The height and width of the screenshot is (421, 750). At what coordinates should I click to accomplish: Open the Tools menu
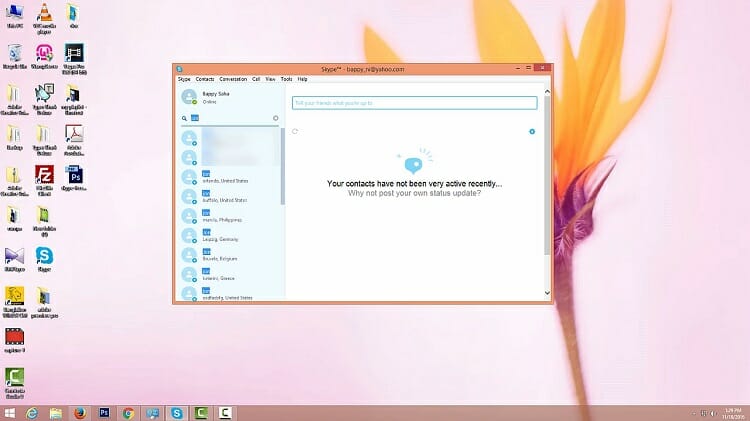coord(287,79)
